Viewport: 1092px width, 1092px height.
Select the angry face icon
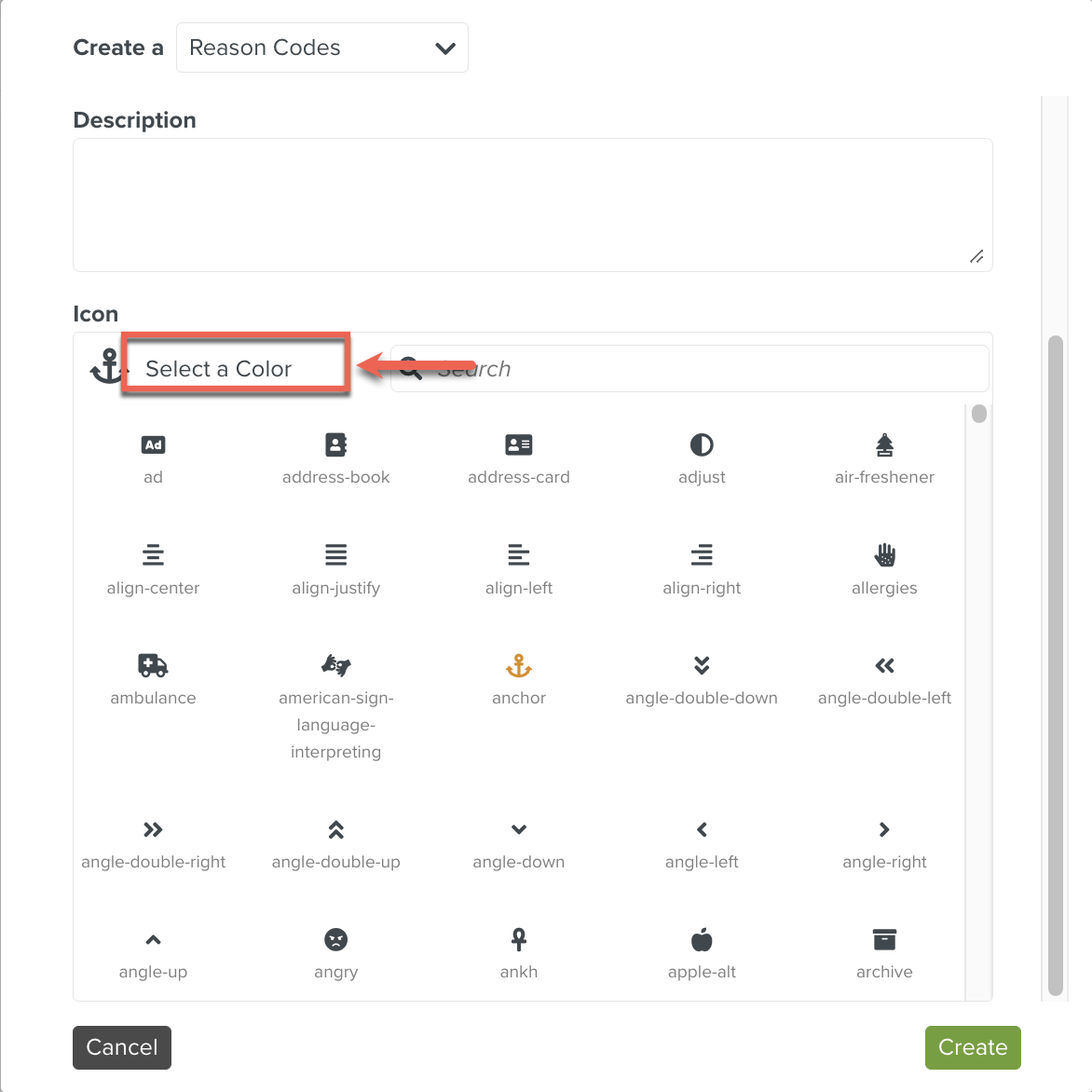point(335,939)
